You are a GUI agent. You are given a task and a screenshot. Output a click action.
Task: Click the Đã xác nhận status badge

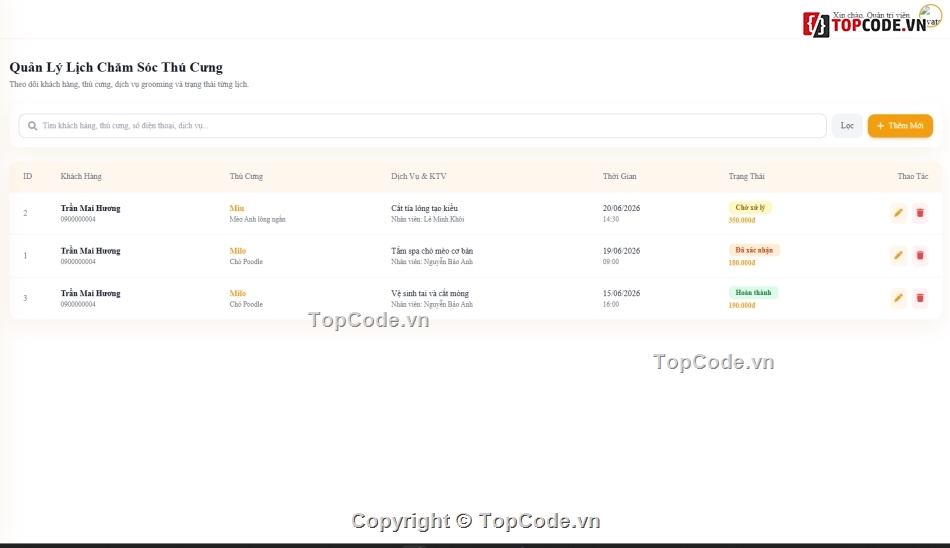pyautogui.click(x=754, y=250)
